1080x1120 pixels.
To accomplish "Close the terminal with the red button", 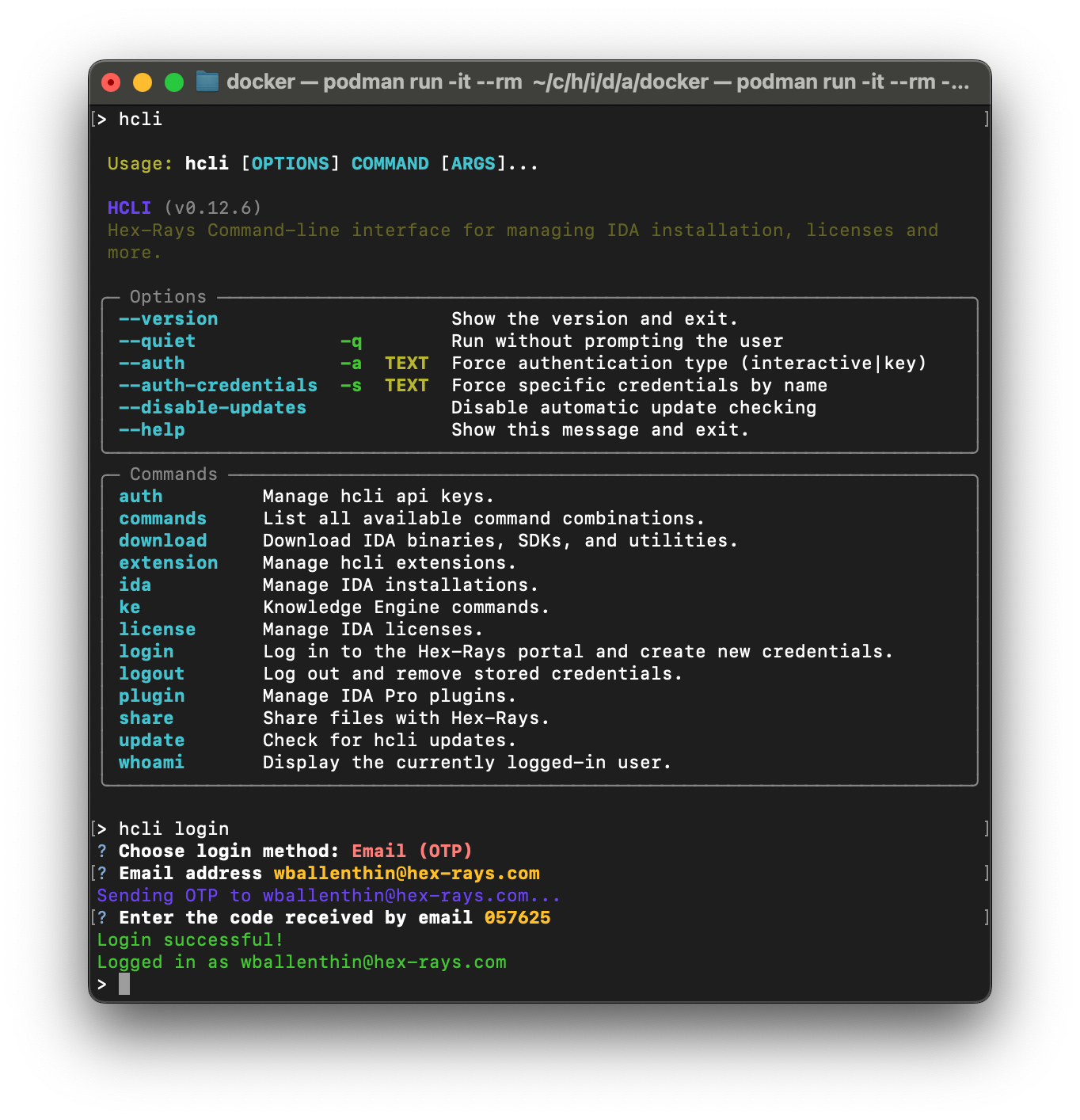I will pyautogui.click(x=111, y=82).
